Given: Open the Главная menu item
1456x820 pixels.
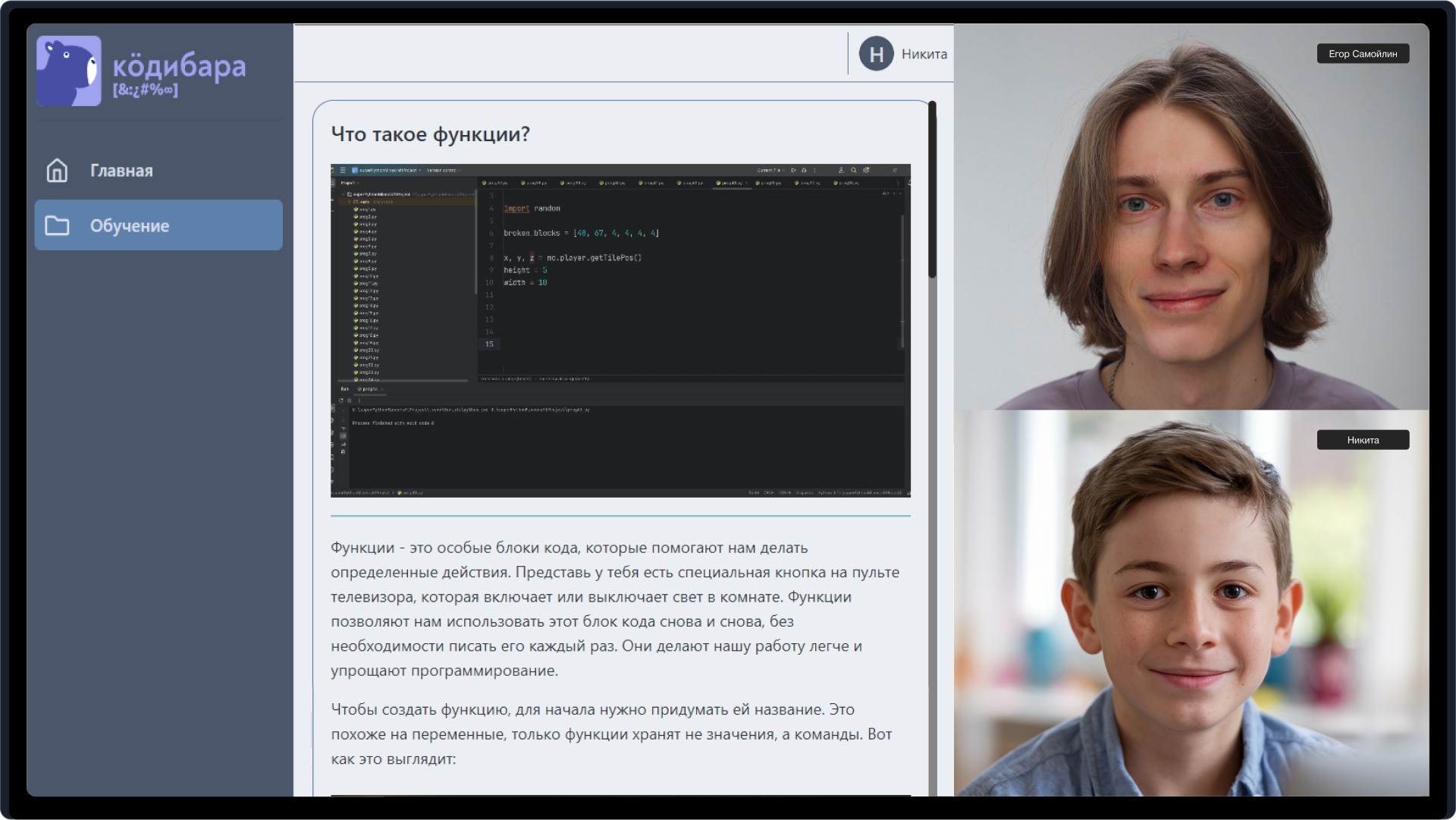Looking at the screenshot, I should [121, 171].
